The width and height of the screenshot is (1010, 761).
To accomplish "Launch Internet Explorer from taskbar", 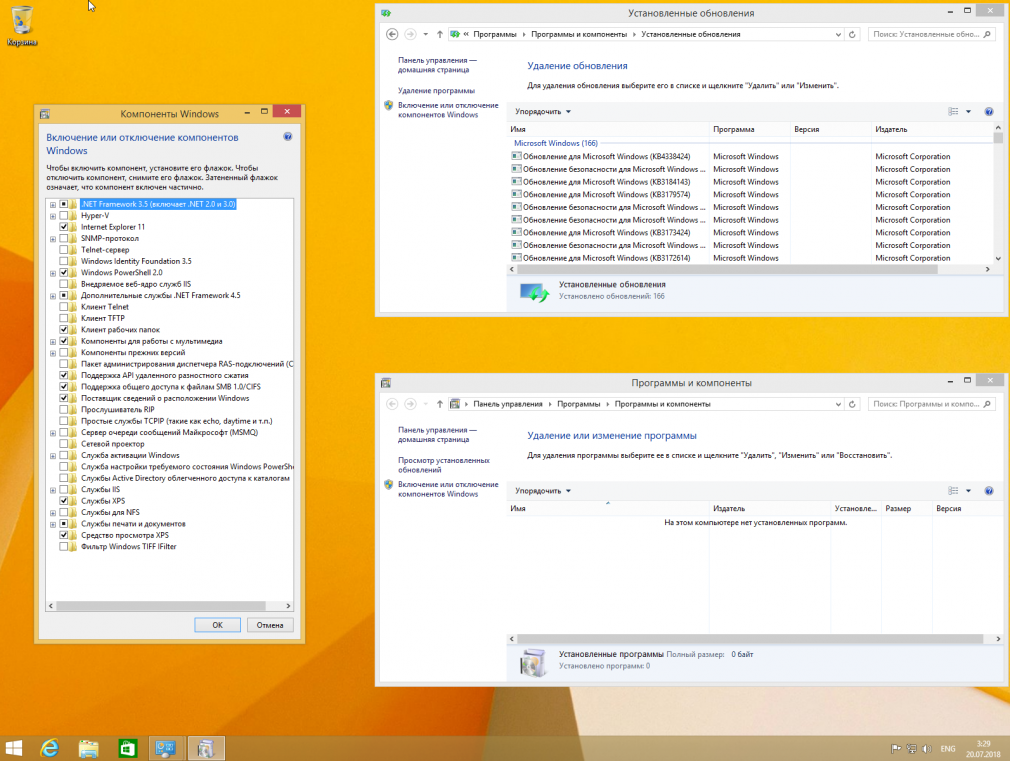I will pyautogui.click(x=50, y=748).
